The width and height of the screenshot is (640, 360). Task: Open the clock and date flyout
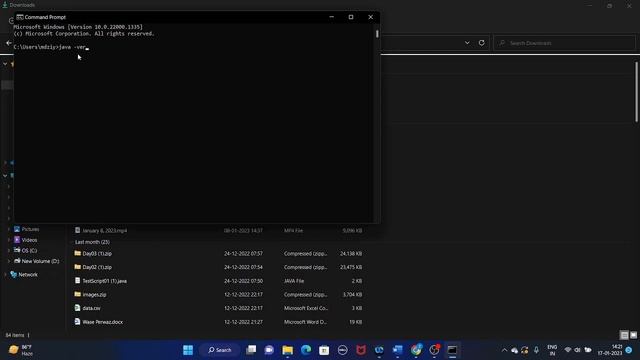pos(610,350)
